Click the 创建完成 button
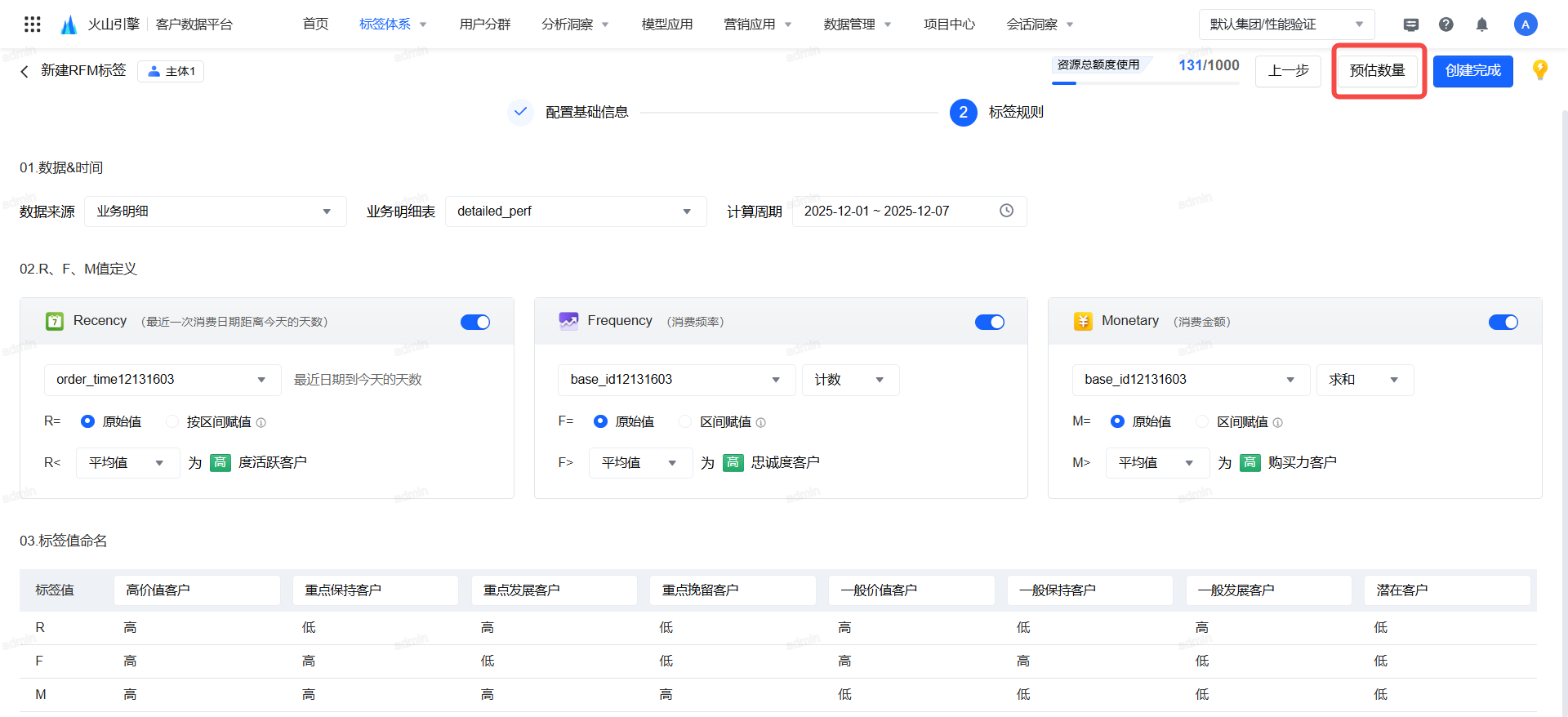 point(1472,71)
